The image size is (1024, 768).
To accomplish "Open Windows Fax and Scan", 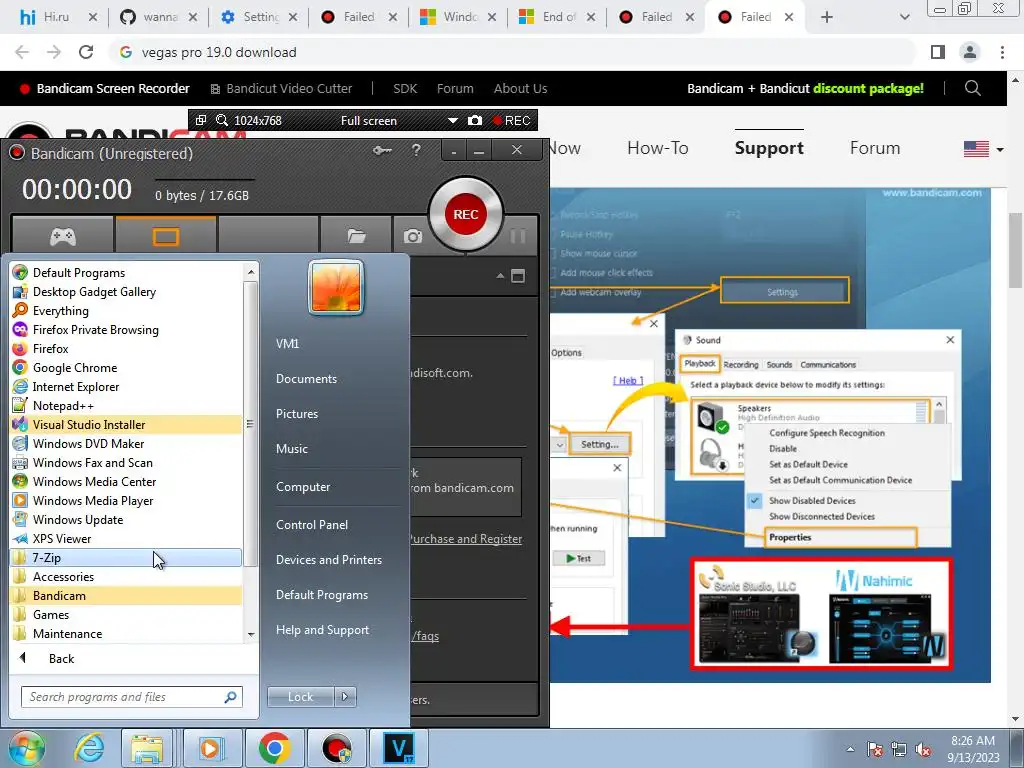I will (127, 462).
